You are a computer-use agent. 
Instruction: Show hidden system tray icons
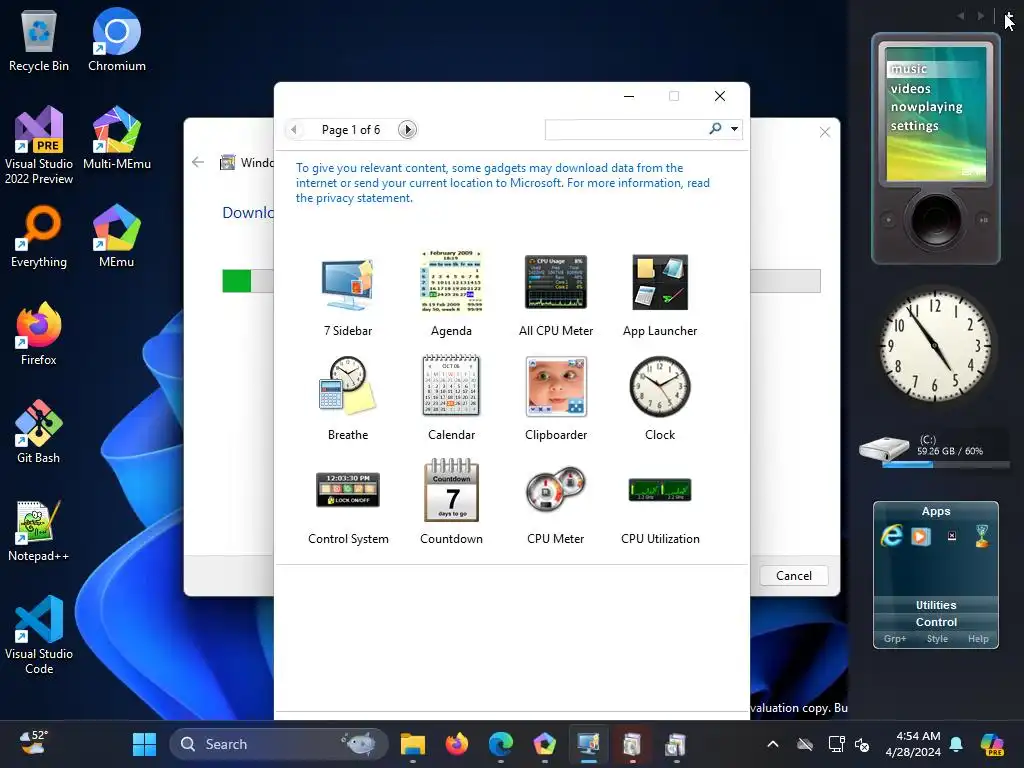click(773, 744)
